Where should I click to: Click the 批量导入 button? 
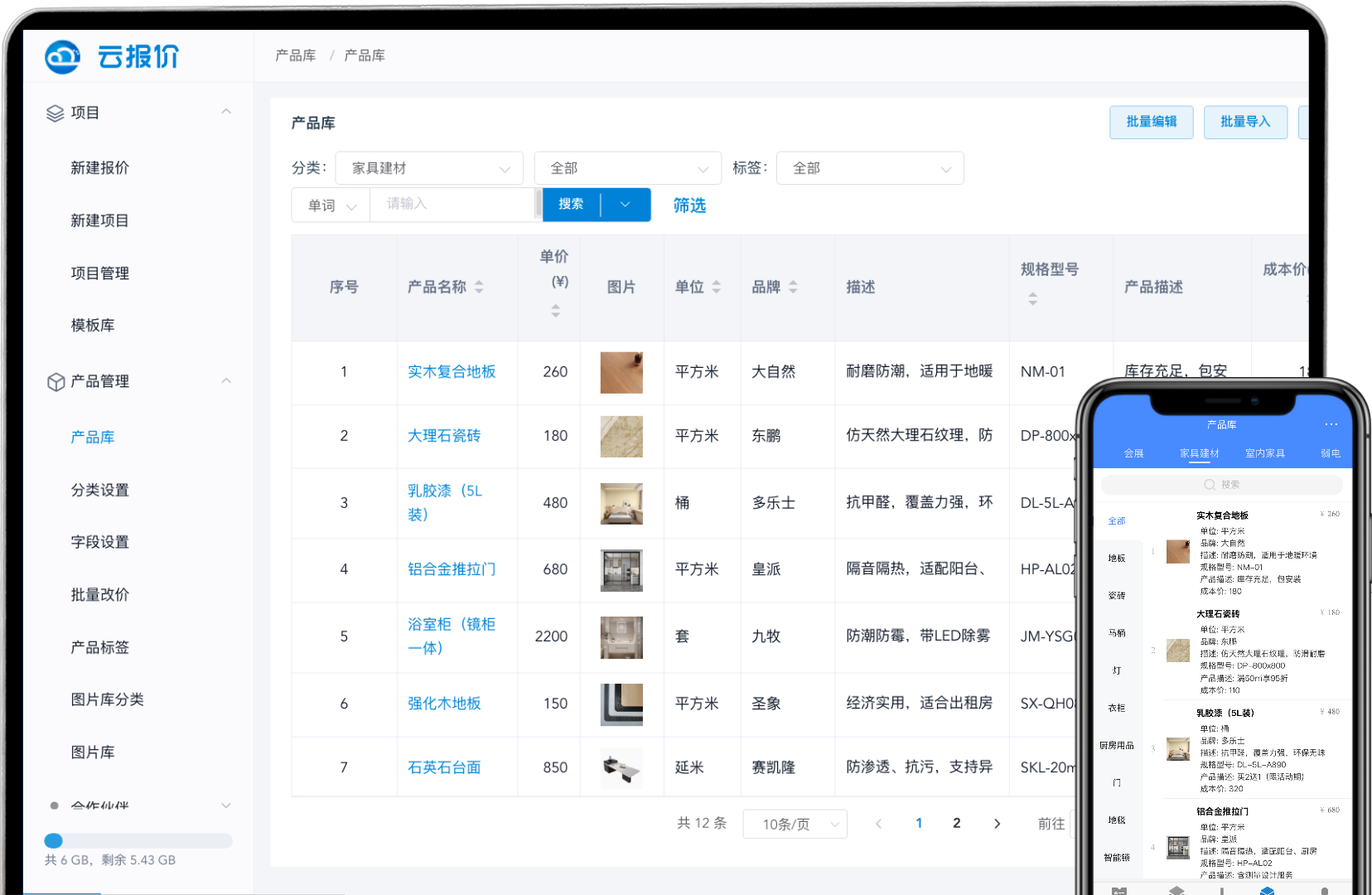[1245, 122]
